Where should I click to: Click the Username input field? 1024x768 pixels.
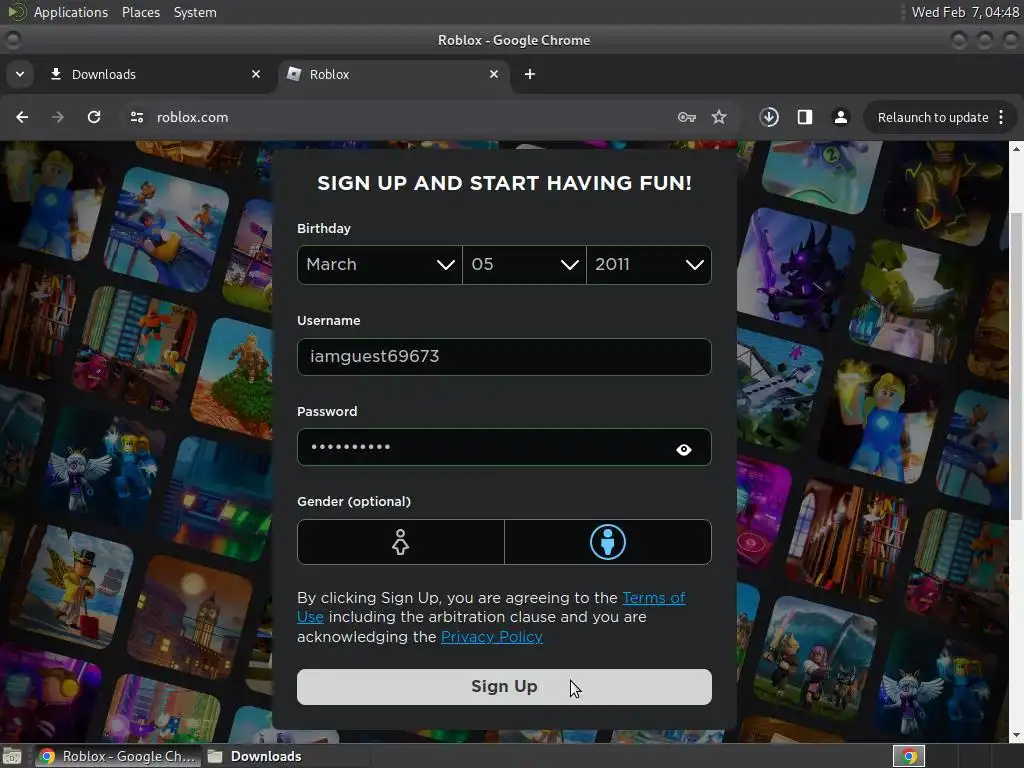click(504, 357)
